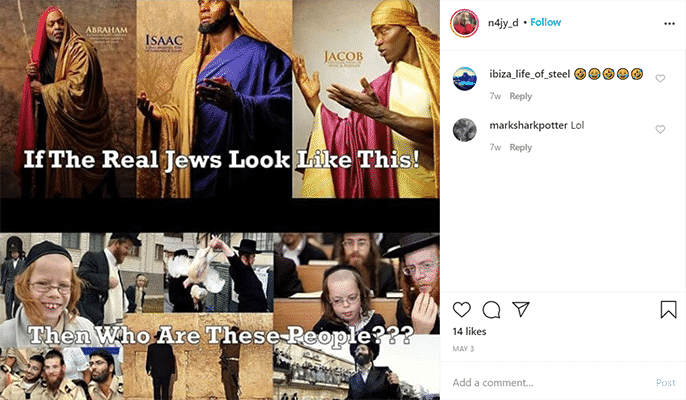This screenshot has height=400, width=686.
Task: Open ibiza_life_of_steel profile link
Action: [x=529, y=74]
